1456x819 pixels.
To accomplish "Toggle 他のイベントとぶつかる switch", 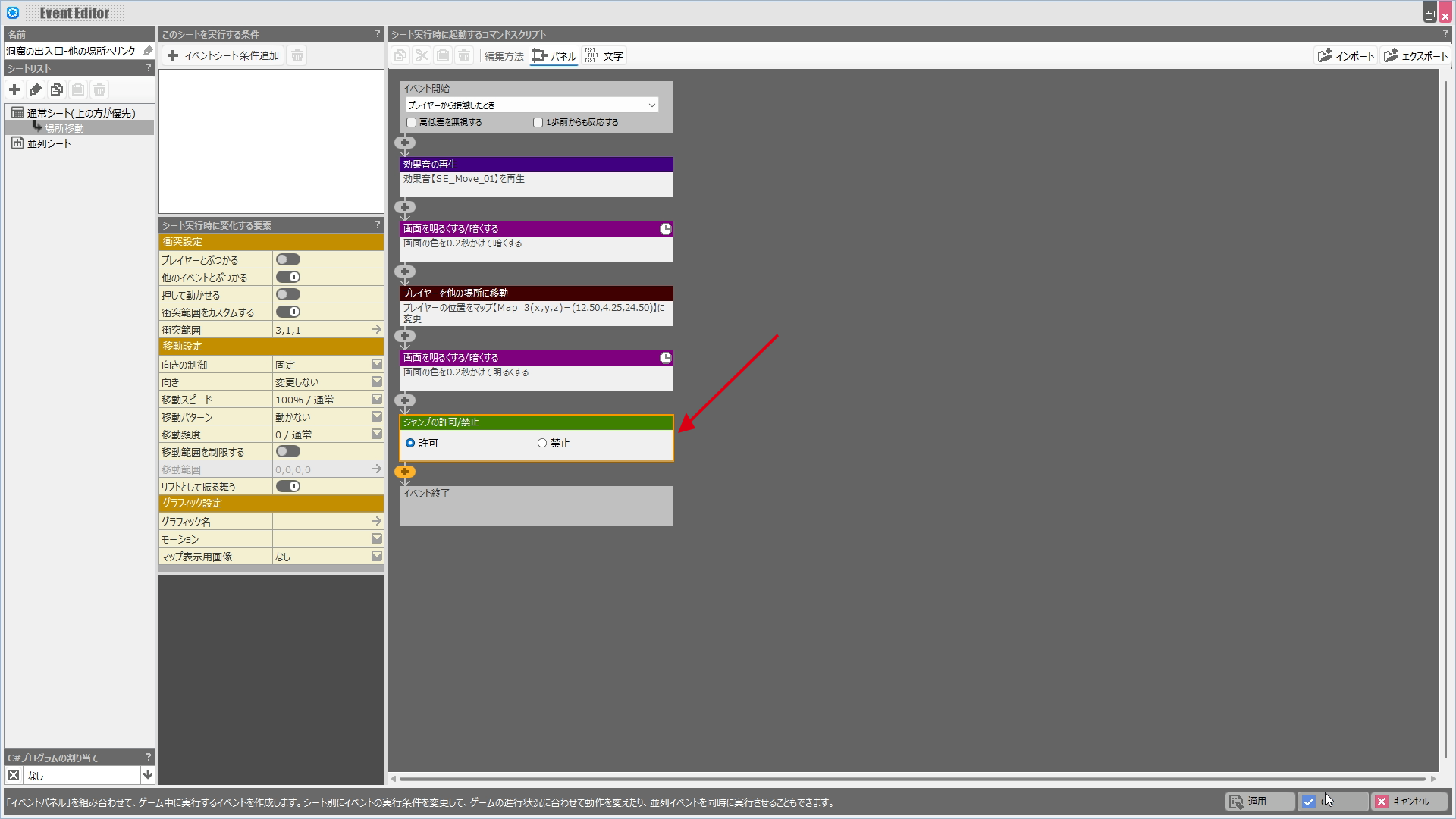I will [x=288, y=277].
